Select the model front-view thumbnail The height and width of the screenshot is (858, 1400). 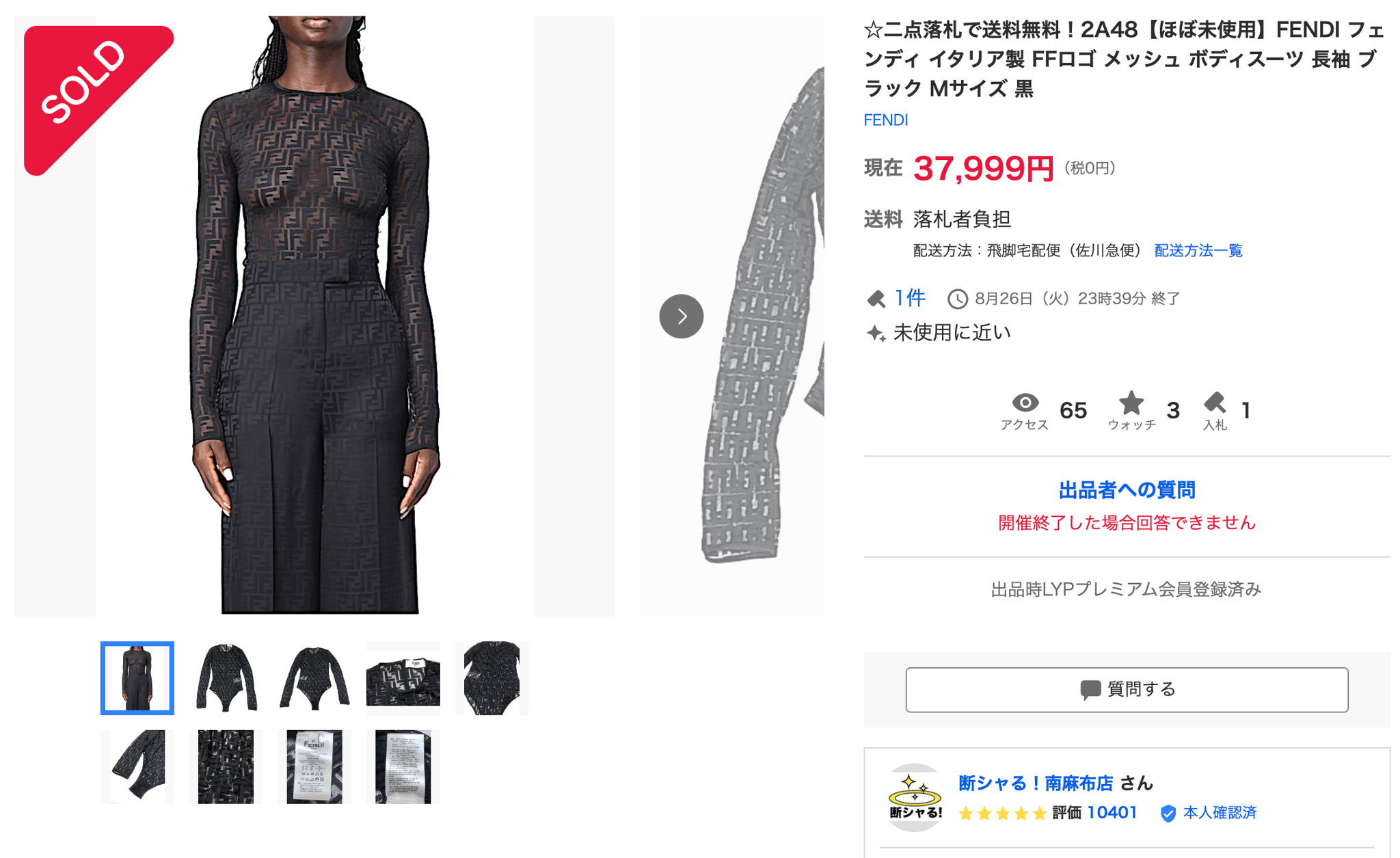[137, 678]
